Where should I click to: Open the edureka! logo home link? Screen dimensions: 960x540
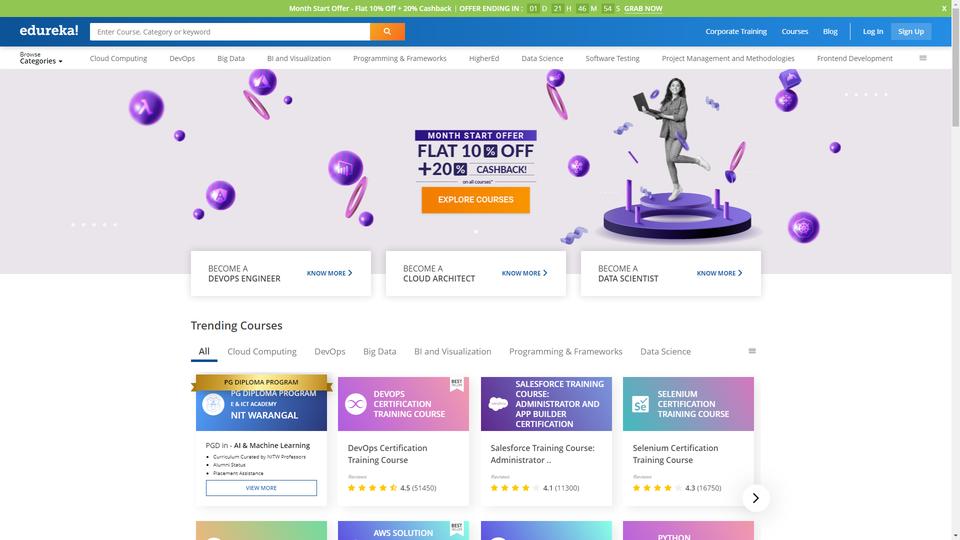coord(49,31)
